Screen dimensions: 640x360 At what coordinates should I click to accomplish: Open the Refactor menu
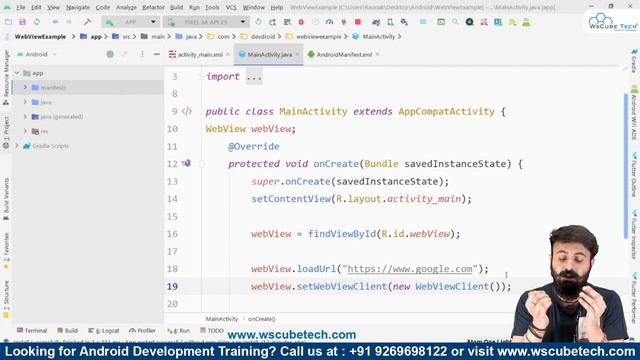click(x=153, y=7)
